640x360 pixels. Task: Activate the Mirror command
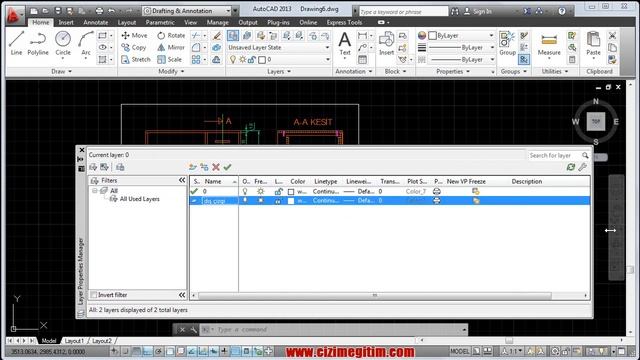(171, 47)
